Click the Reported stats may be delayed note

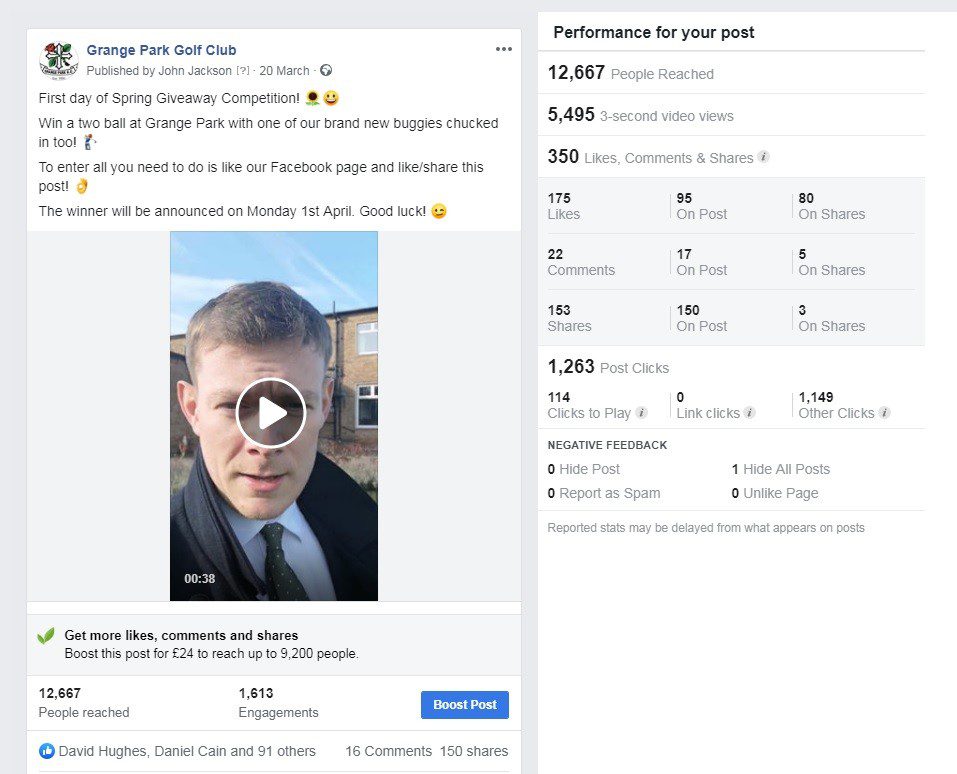(706, 528)
